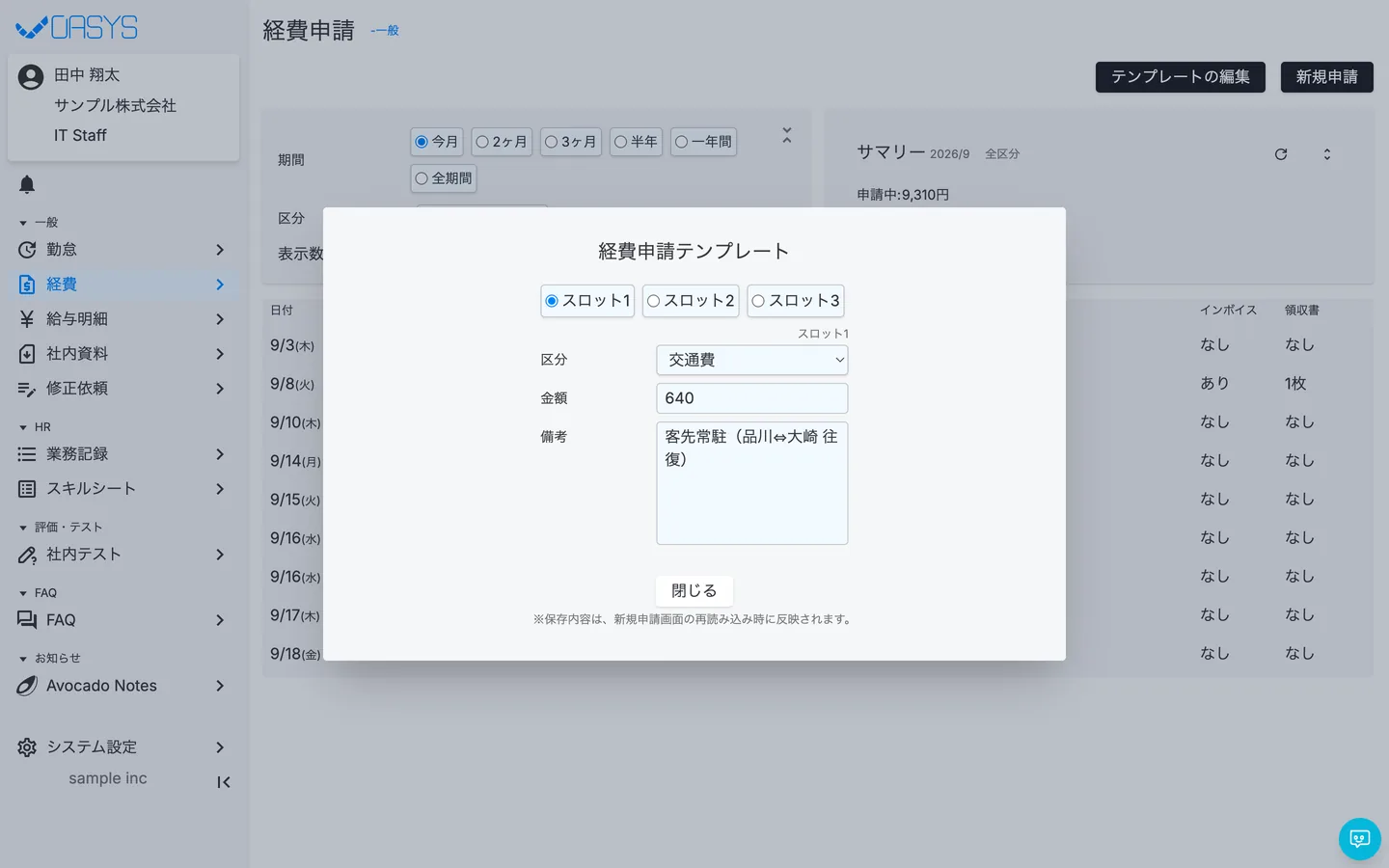1389x868 pixels.
Task: Click the 修正依頼 edit icon
Action: 27,389
